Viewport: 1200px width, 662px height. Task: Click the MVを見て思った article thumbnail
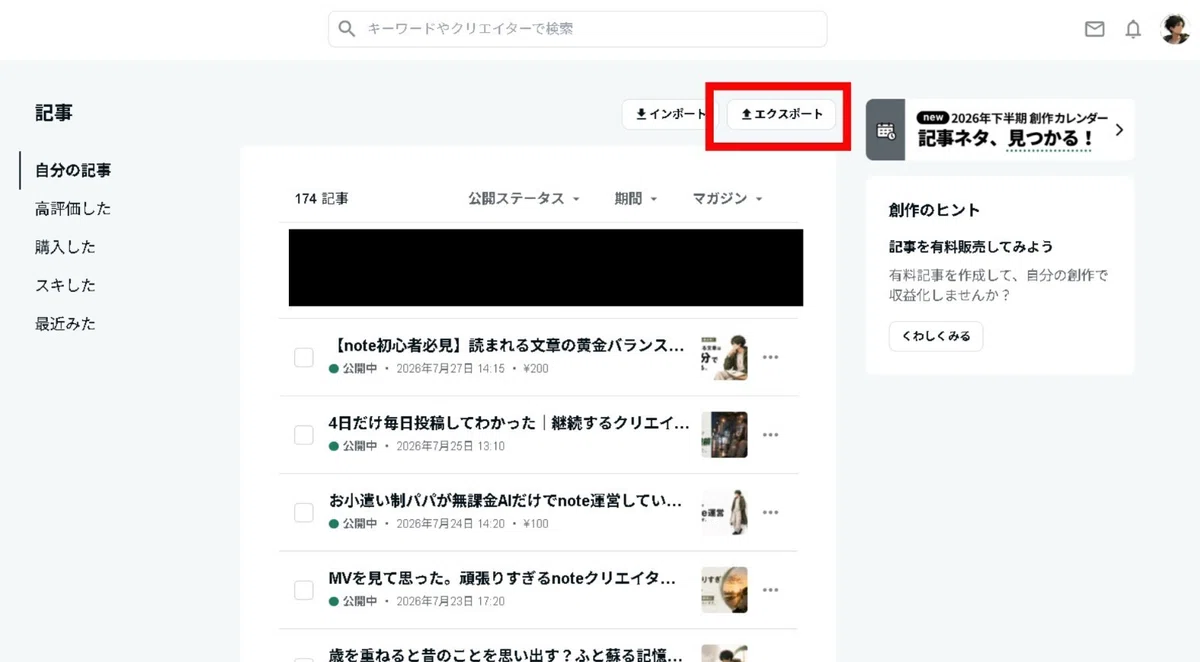[724, 590]
